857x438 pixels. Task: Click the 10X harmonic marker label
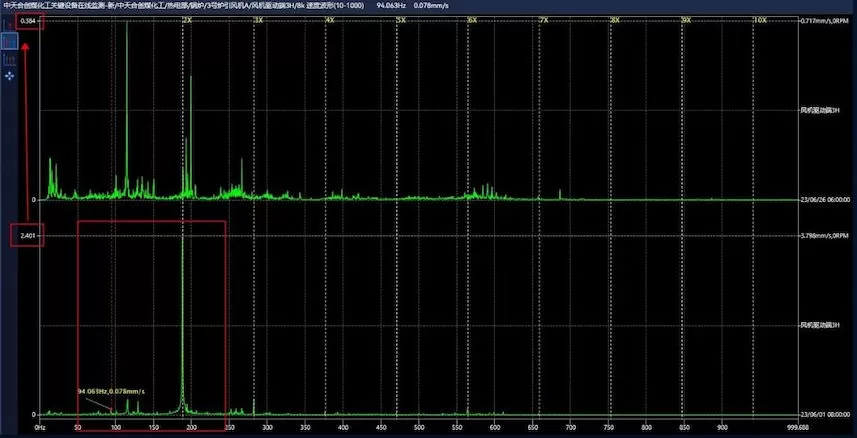point(760,20)
